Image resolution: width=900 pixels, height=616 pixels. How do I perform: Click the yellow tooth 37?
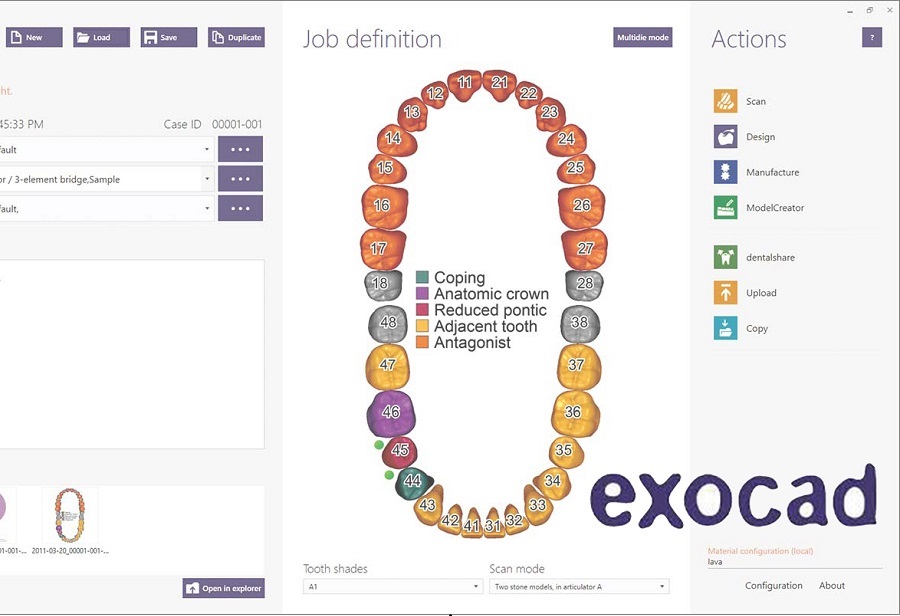(579, 367)
